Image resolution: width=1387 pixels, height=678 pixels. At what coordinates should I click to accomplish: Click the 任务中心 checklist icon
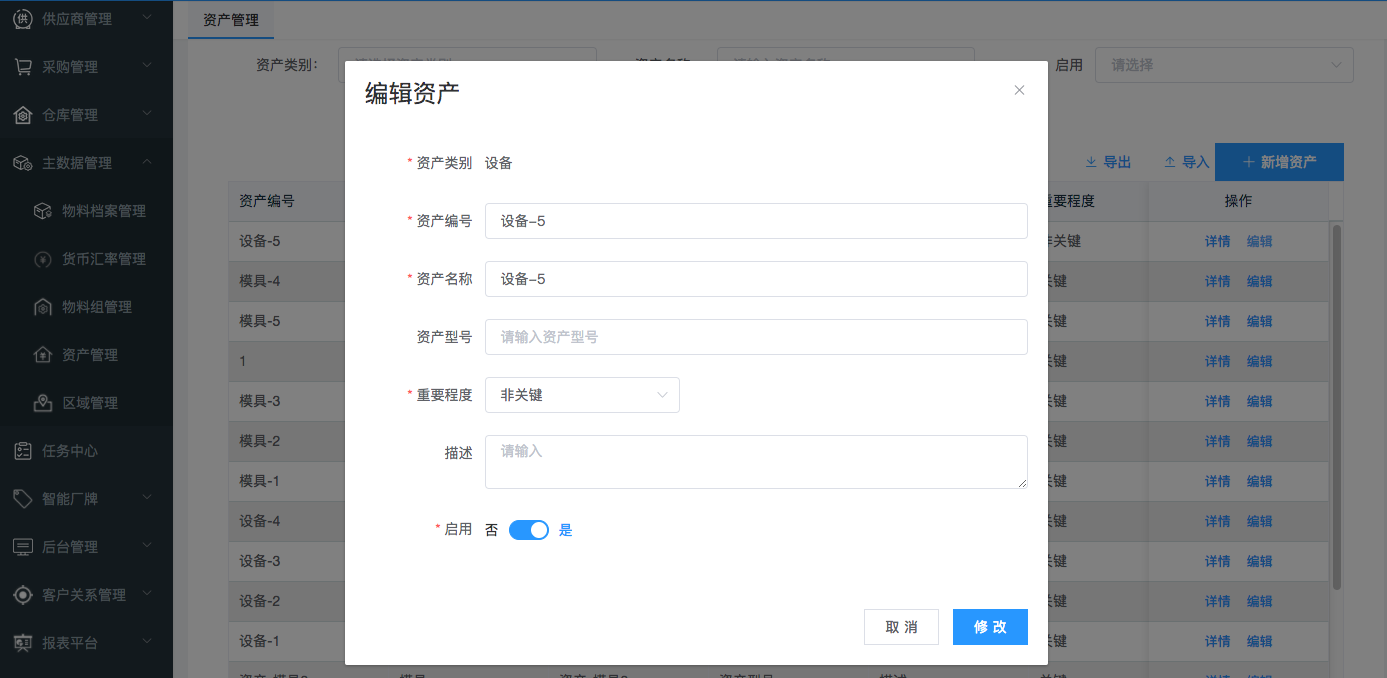22,451
